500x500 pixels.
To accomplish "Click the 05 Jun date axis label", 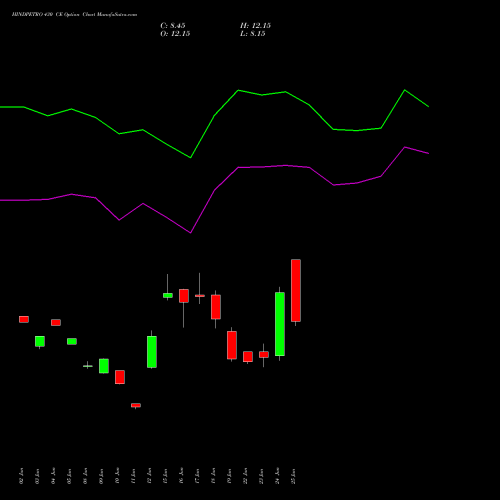I will pyautogui.click(x=70, y=476).
